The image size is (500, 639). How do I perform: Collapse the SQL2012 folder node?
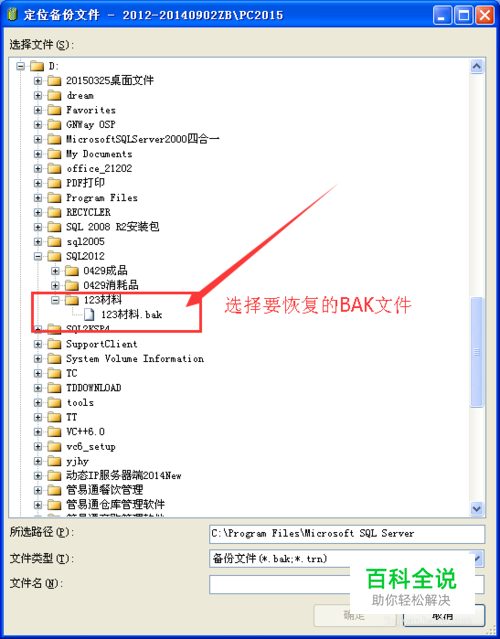[38, 256]
